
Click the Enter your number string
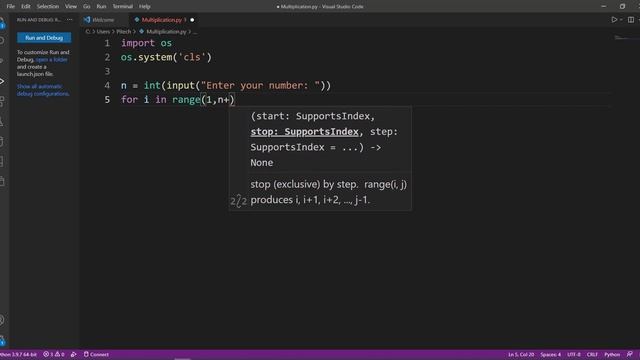click(x=260, y=85)
